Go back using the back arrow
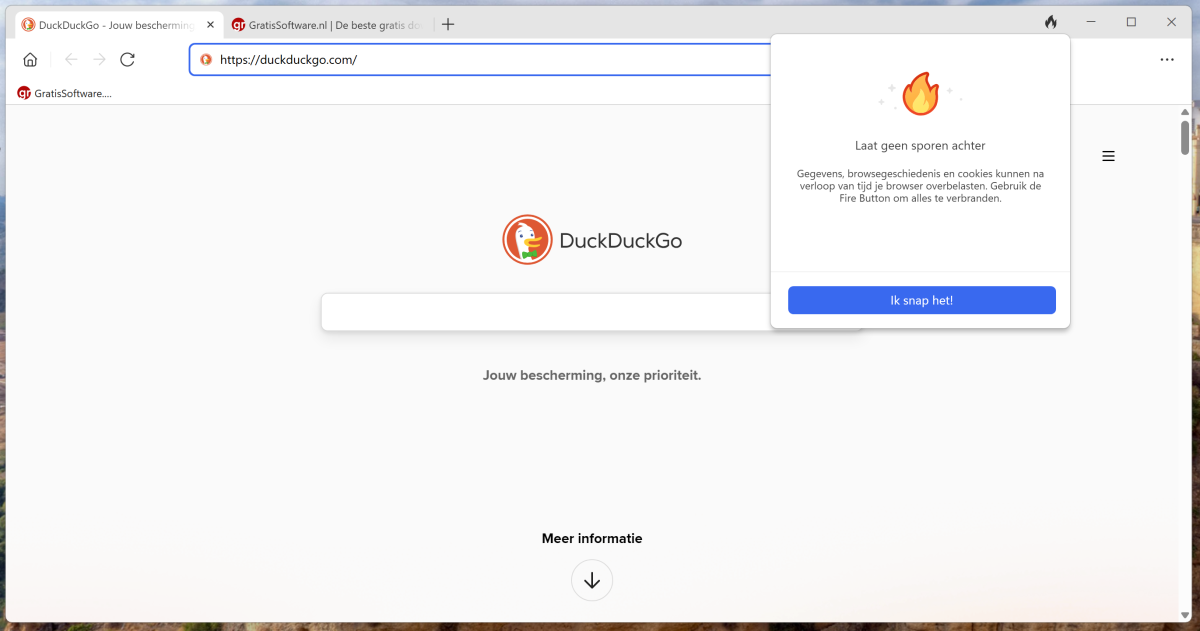The height and width of the screenshot is (631, 1200). [71, 60]
